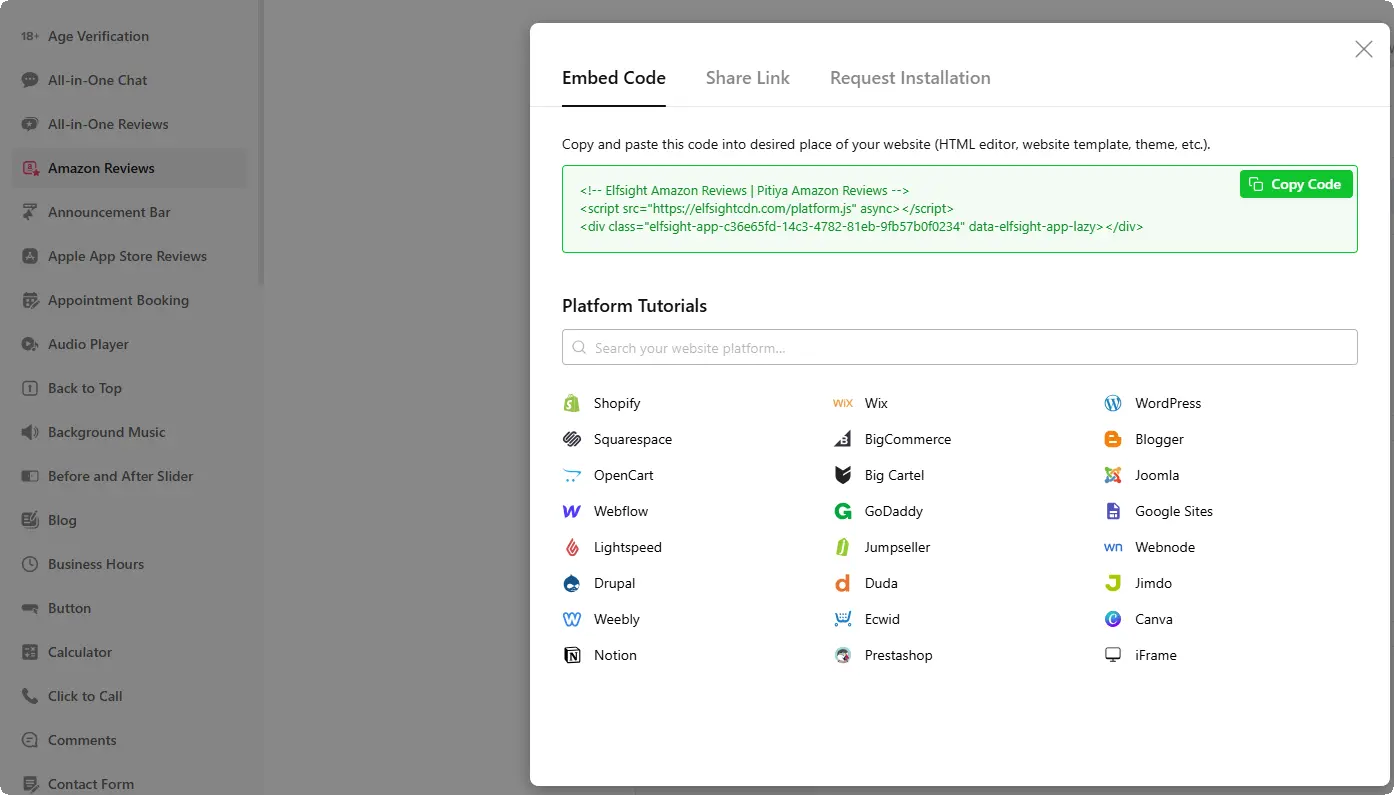Click the Blogger logo icon

pos(1113,439)
